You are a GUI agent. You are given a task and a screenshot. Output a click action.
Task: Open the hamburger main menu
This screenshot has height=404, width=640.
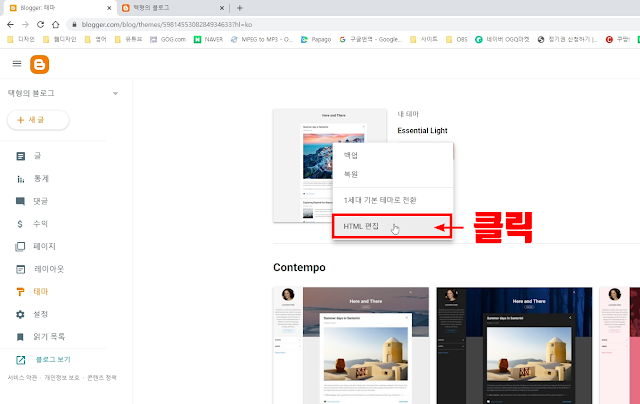tap(17, 64)
